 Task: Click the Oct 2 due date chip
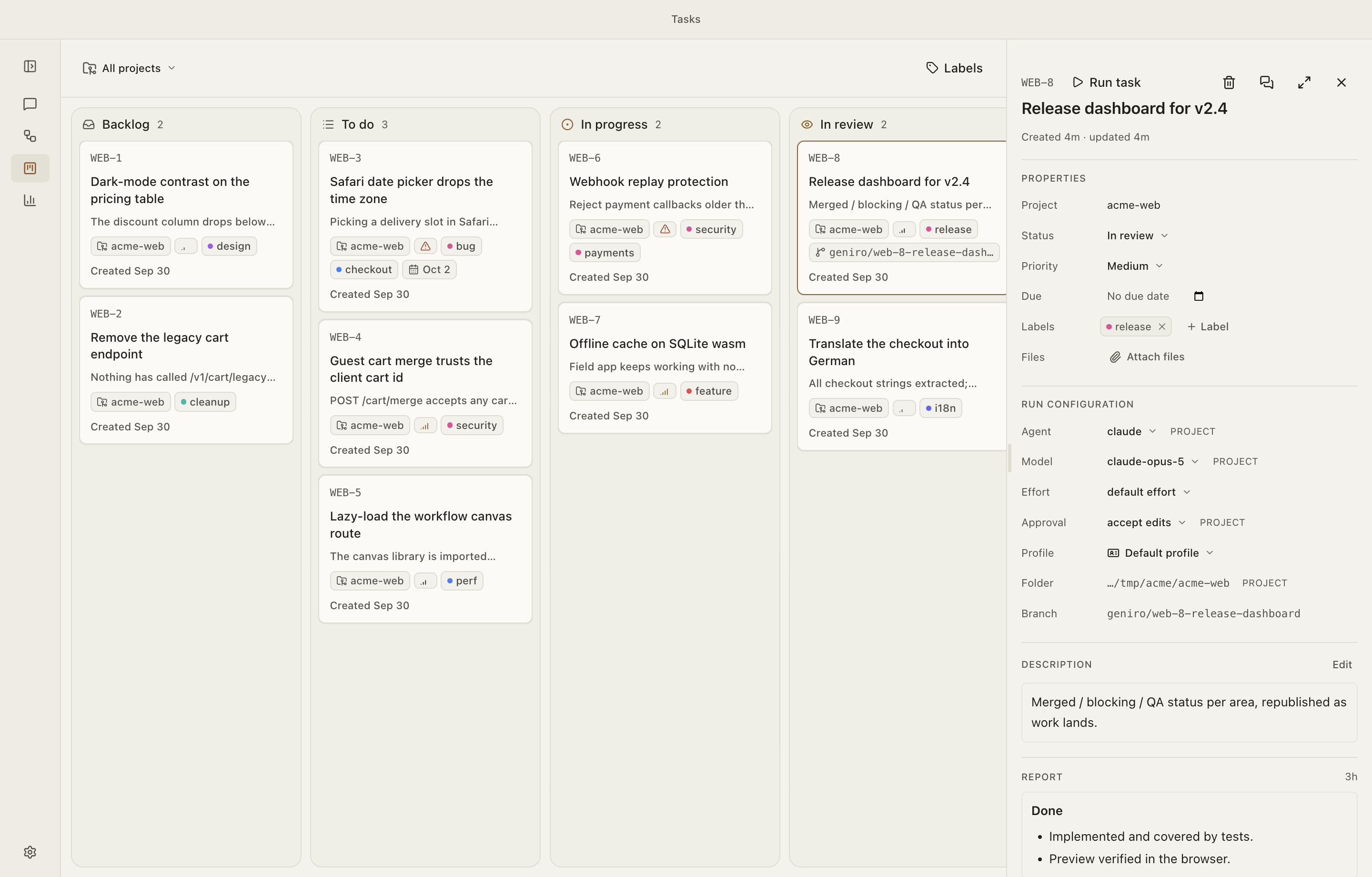(430, 270)
